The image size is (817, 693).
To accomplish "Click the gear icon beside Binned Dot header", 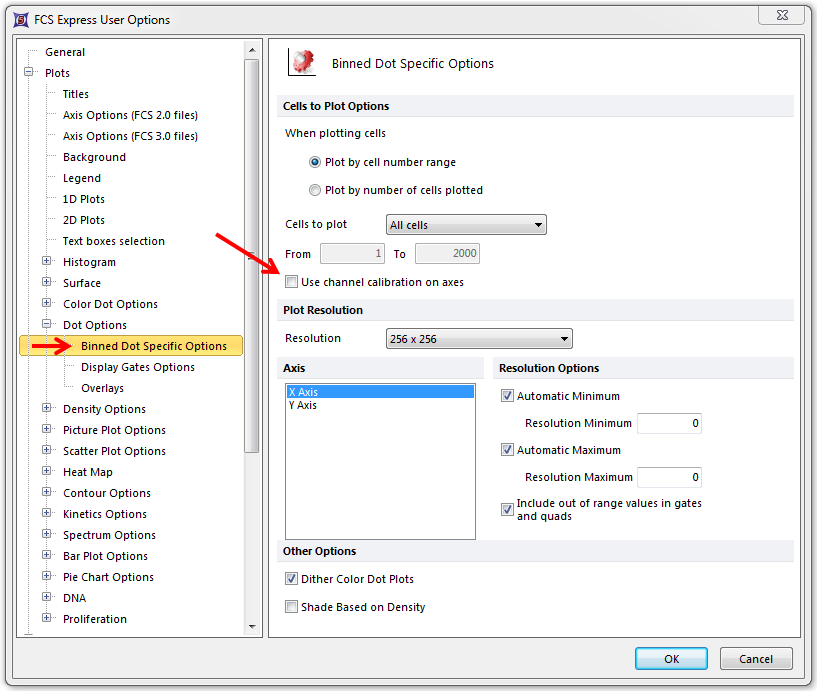I will [302, 62].
